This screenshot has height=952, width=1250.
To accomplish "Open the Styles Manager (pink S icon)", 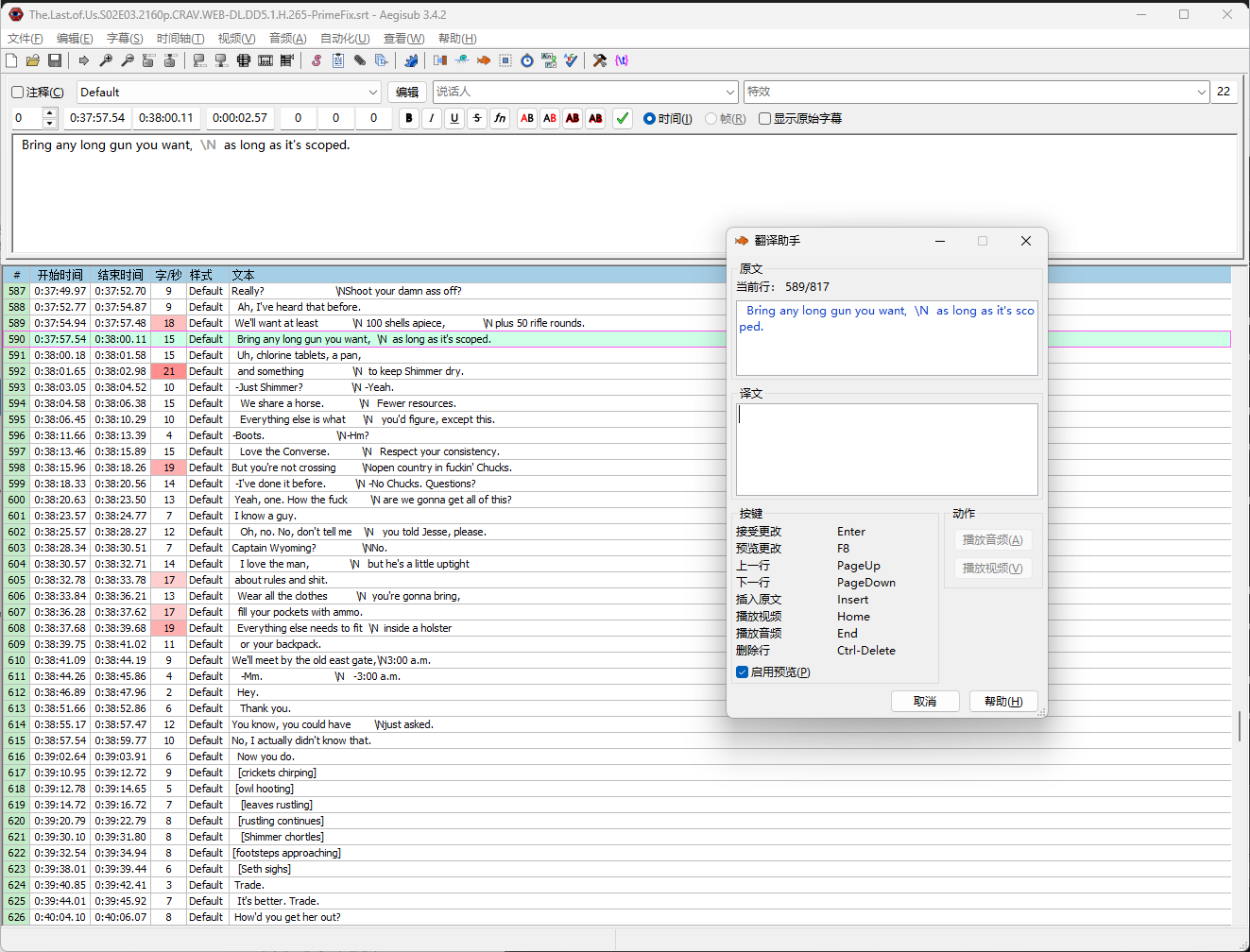I will pos(317,60).
